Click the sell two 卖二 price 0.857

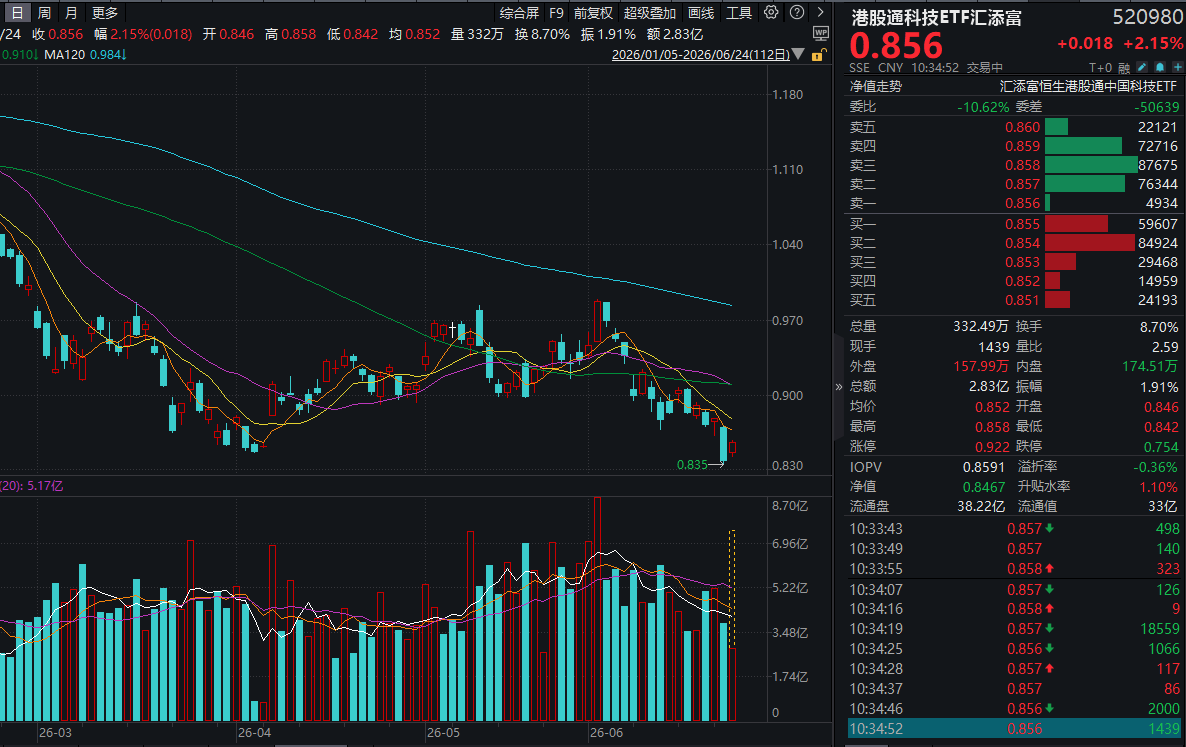[1023, 184]
